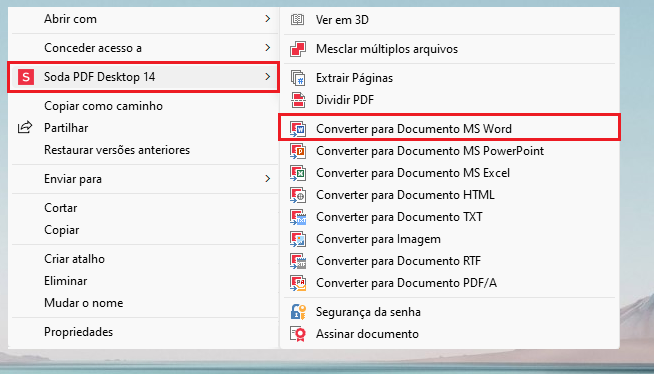Screen dimensions: 654x374
Task: Click the PowerPoint conversion icon
Action: pos(298,151)
